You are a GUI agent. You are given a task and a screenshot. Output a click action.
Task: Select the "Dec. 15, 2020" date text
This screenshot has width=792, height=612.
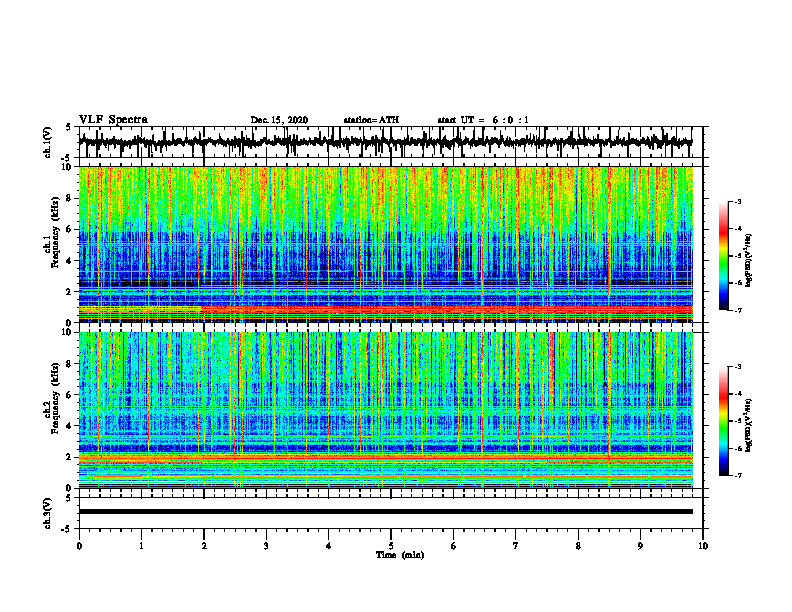(x=279, y=120)
